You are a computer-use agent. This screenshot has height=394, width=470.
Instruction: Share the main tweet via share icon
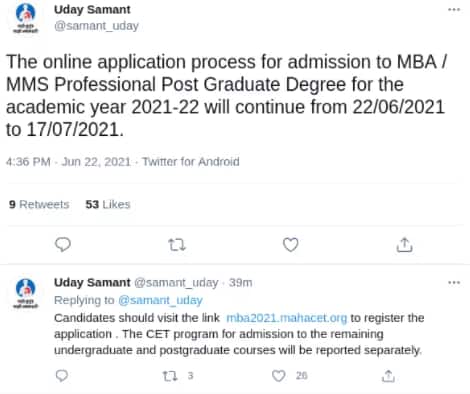[x=404, y=245]
